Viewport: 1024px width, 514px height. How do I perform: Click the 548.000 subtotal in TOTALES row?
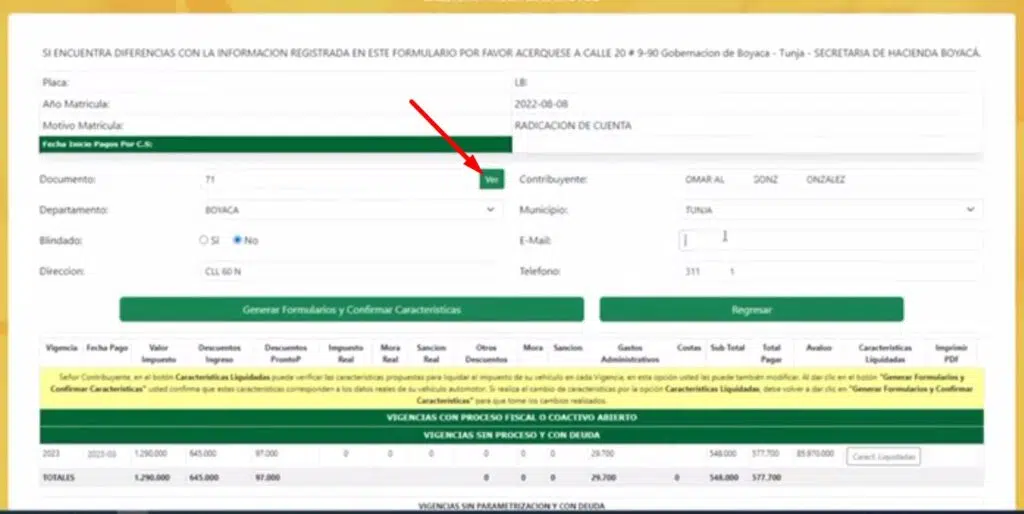click(x=724, y=477)
